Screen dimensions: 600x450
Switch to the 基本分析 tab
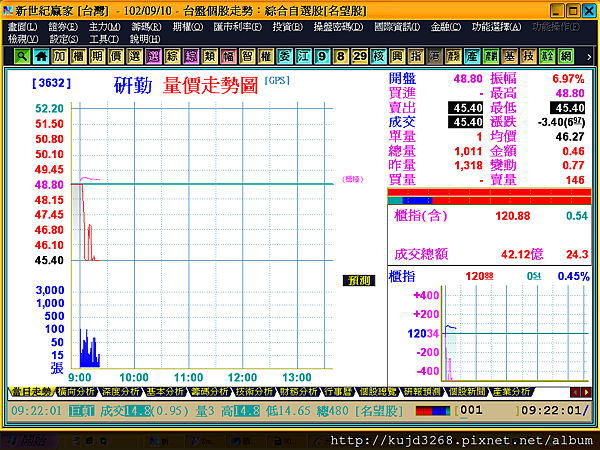(x=165, y=392)
